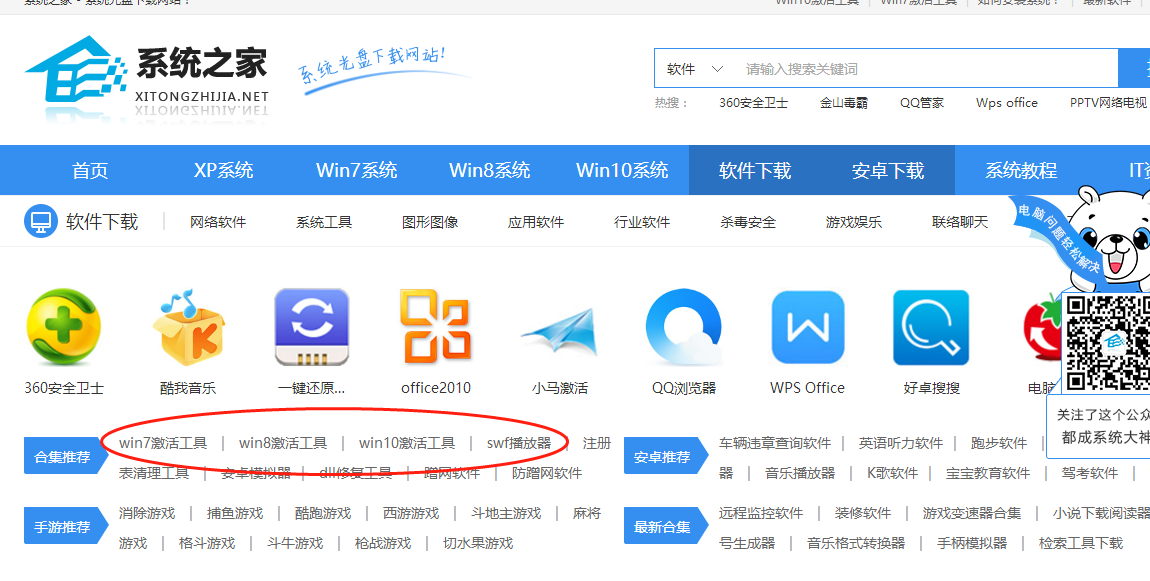Image resolution: width=1150 pixels, height=581 pixels.
Task: Click the 软件下载 monitor icon
Action: point(40,222)
